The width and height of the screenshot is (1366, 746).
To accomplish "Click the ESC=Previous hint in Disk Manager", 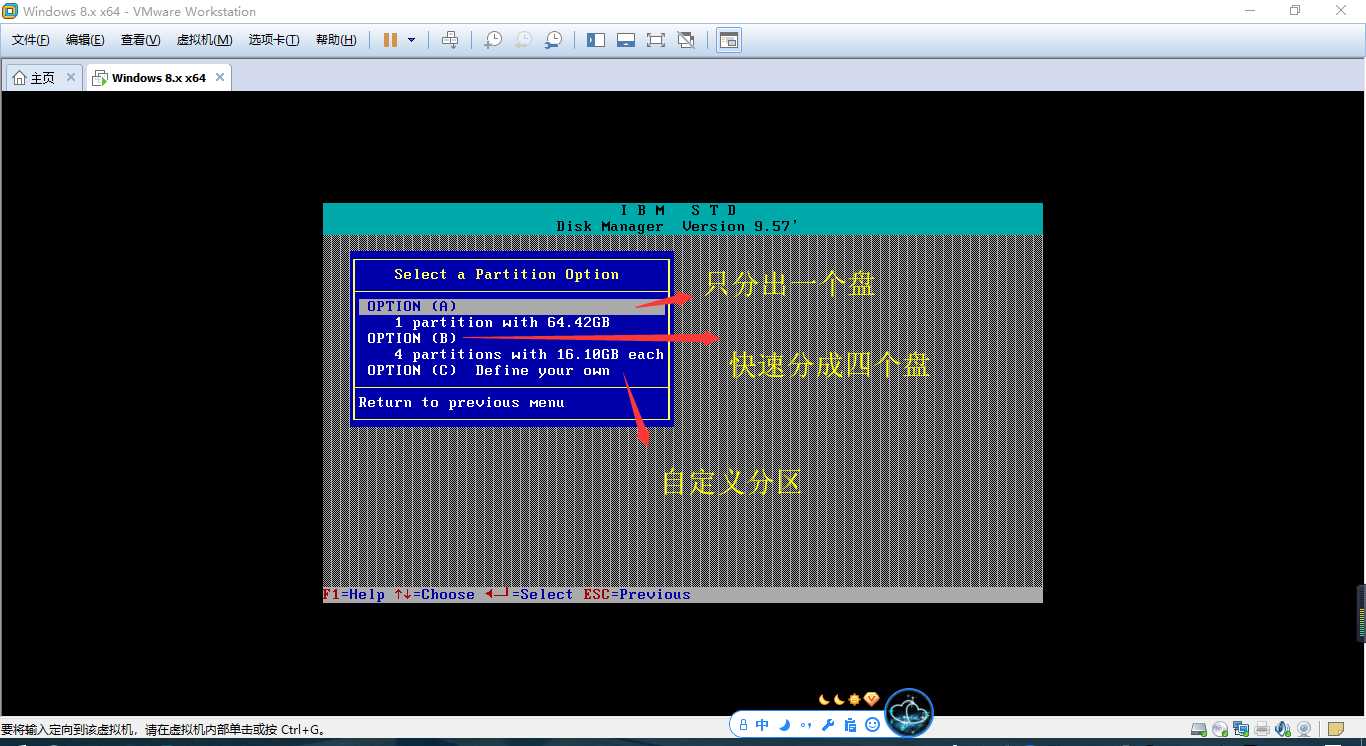I will pos(637,594).
